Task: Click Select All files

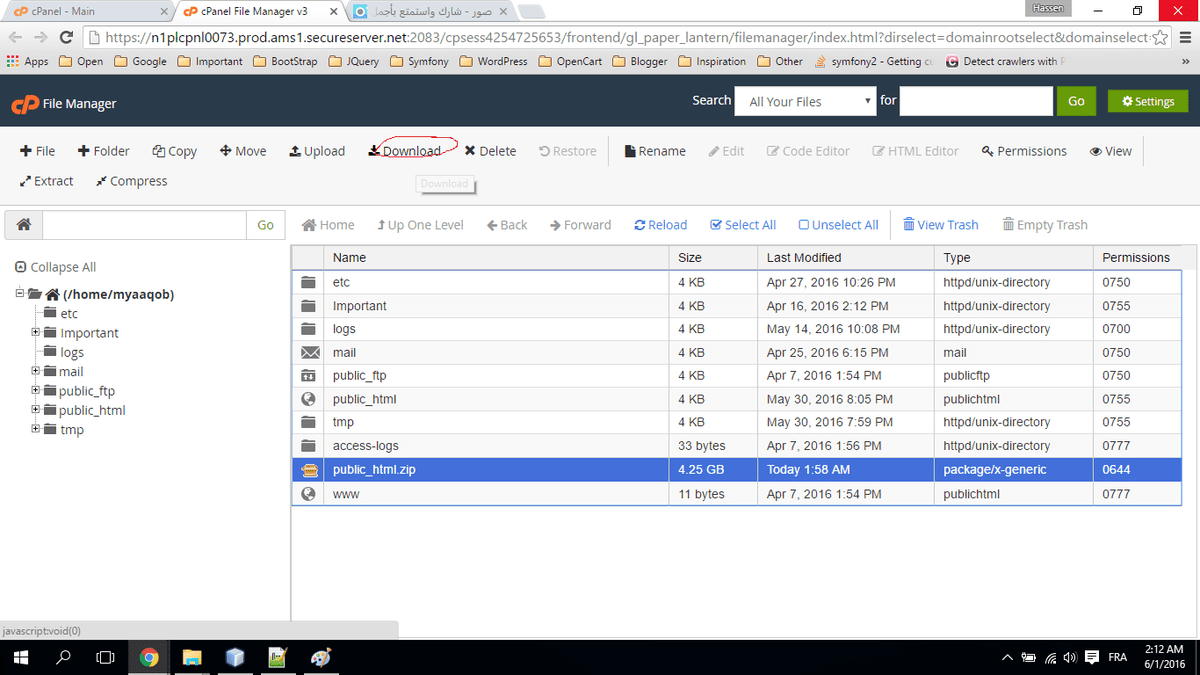Action: [743, 225]
